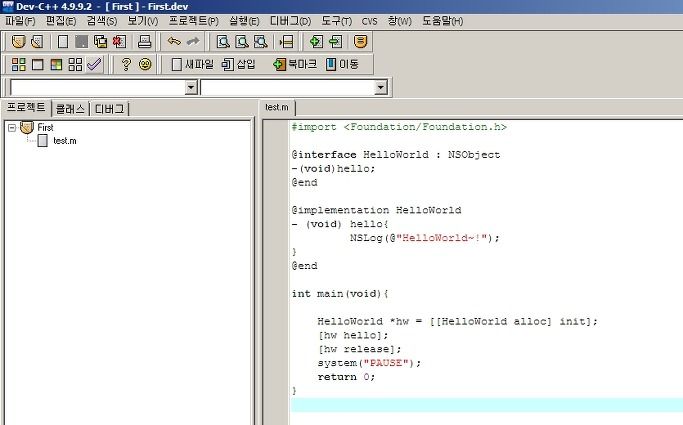
Task: Click the Dev-C++ title bar app icon
Action: click(x=7, y=7)
